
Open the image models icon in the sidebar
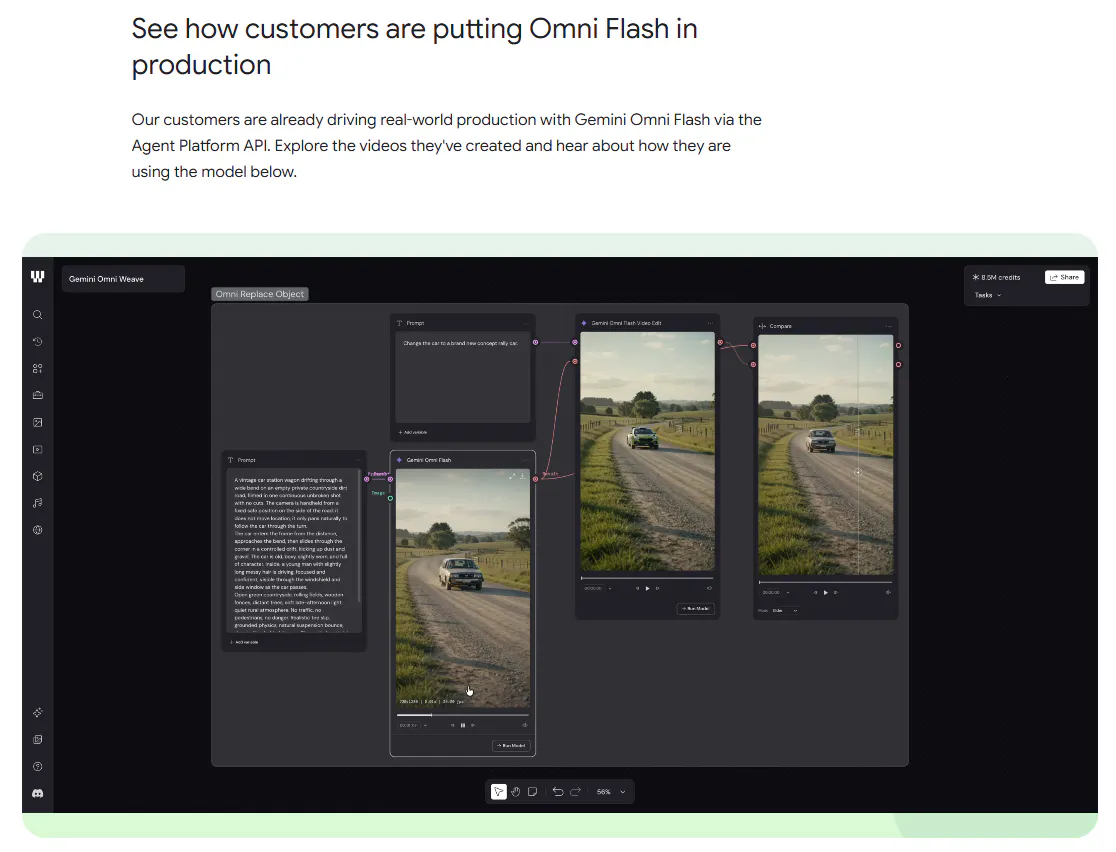[38, 422]
